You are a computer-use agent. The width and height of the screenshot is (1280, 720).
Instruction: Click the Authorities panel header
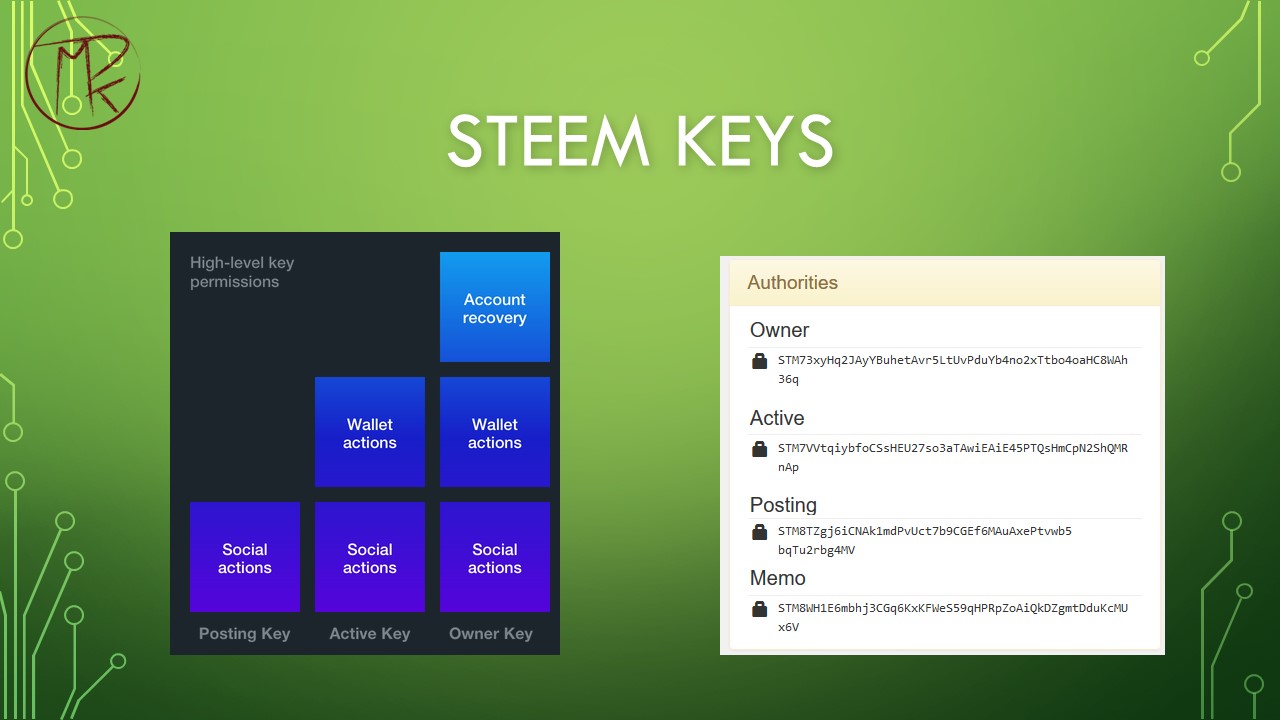pyautogui.click(x=944, y=283)
